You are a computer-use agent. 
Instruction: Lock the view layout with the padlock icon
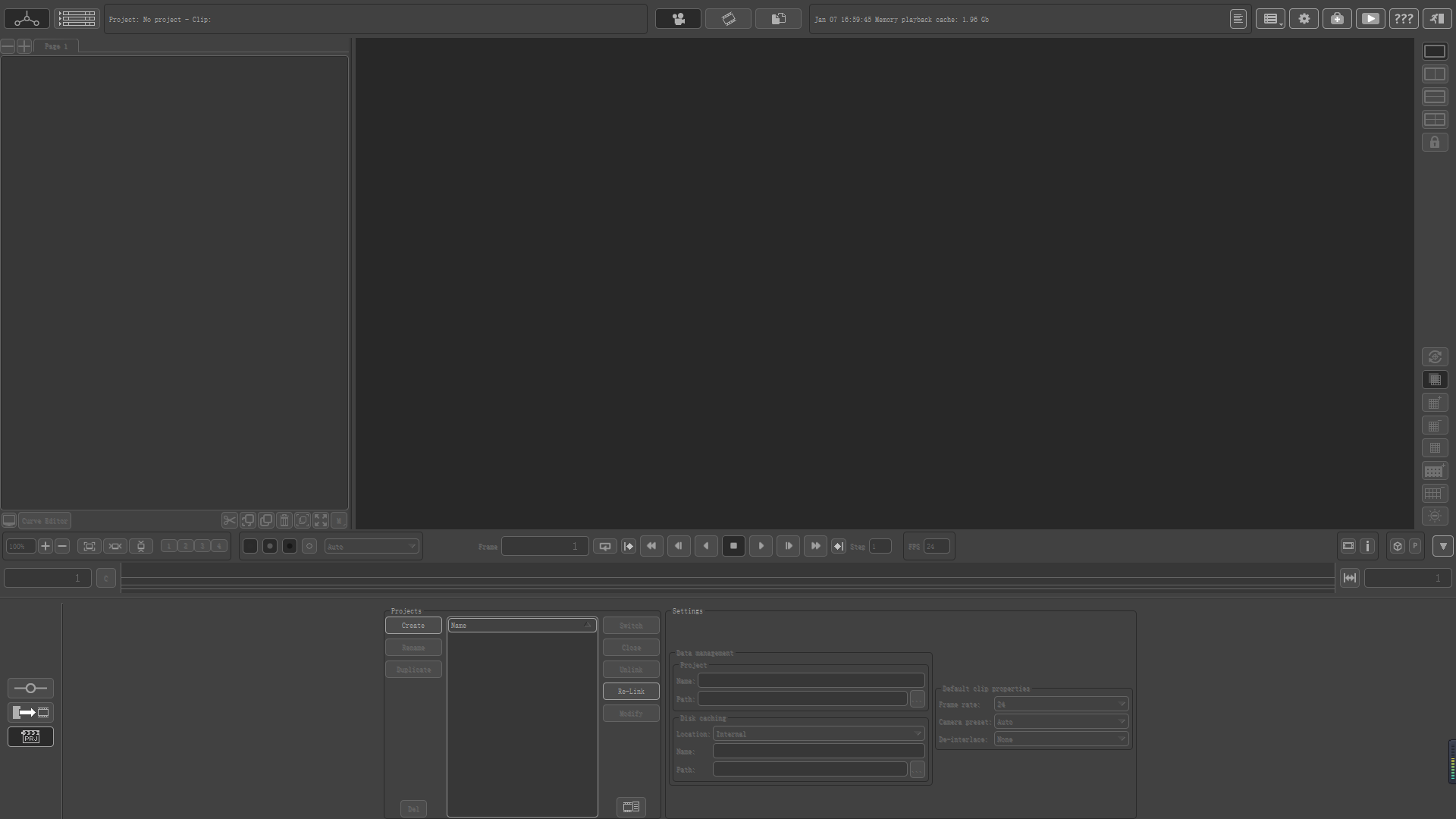pos(1434,143)
